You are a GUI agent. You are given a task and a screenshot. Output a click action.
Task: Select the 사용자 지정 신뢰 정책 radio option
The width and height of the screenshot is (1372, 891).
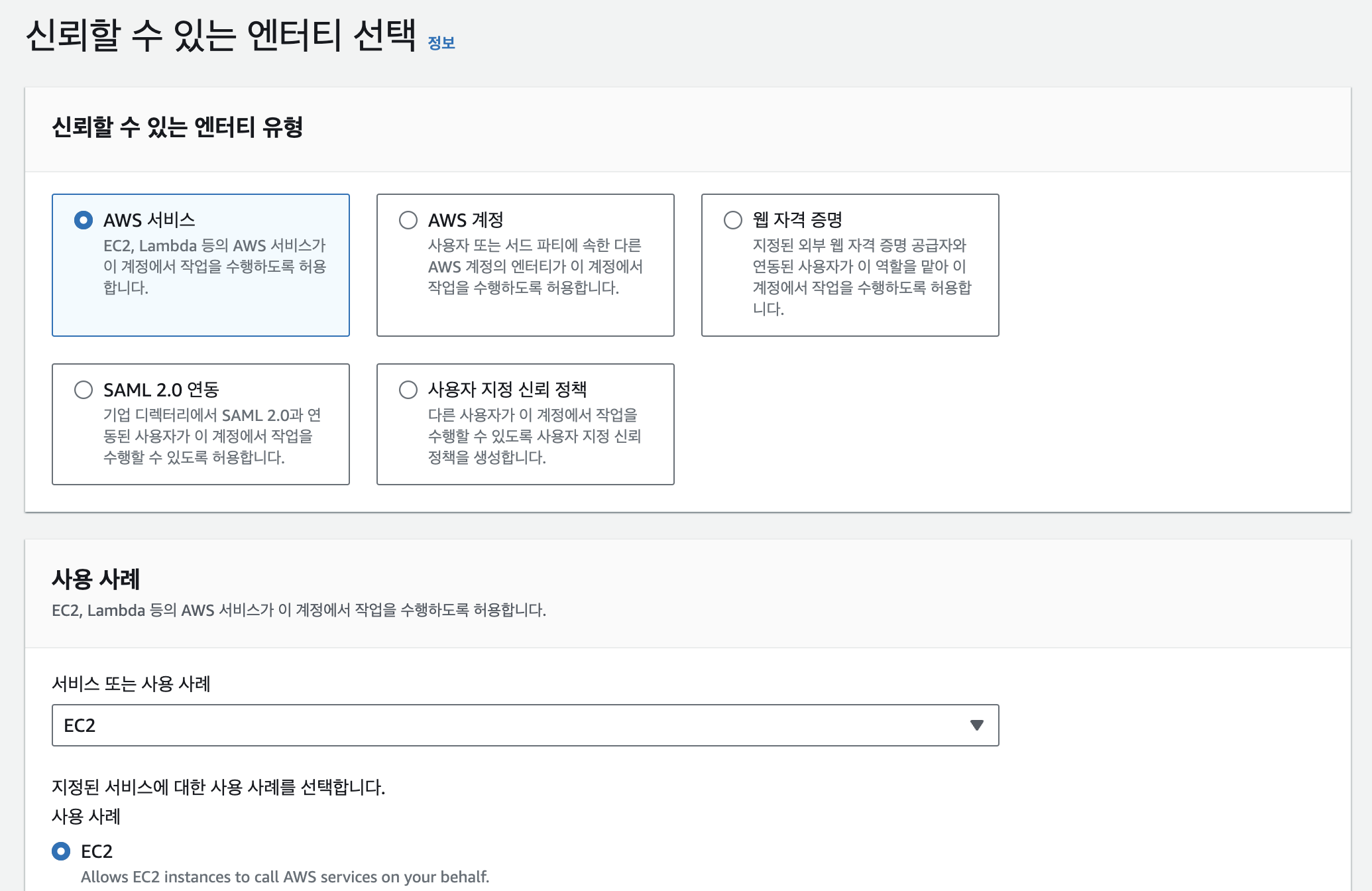(408, 390)
